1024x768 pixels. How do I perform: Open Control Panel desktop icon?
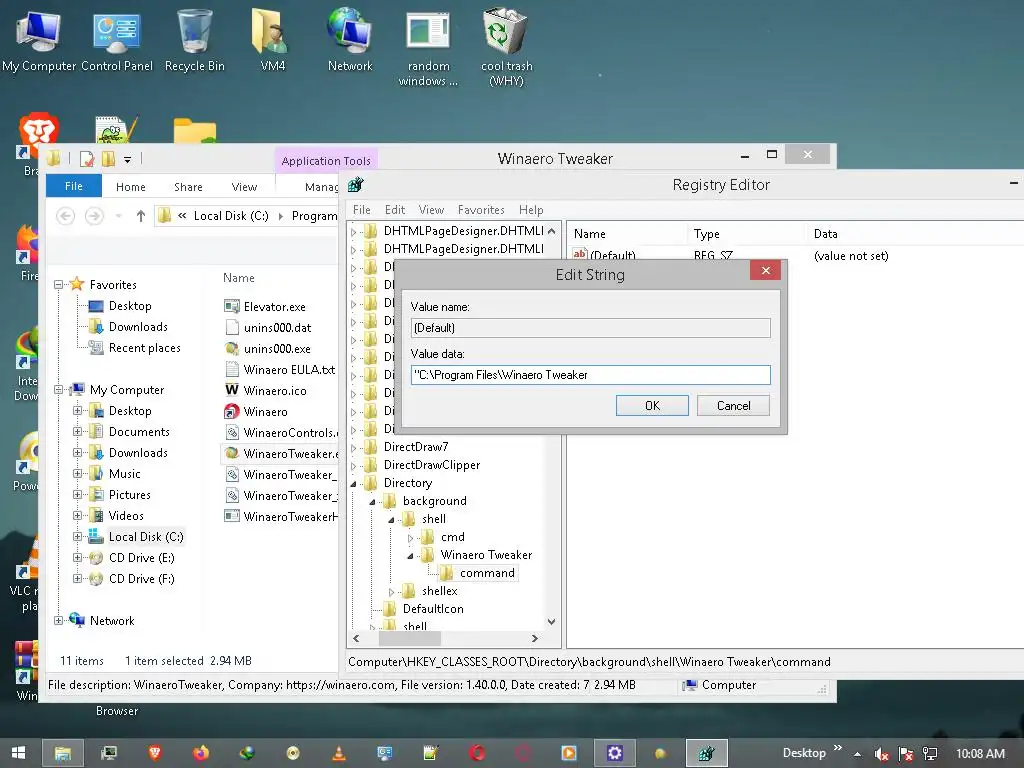116,40
